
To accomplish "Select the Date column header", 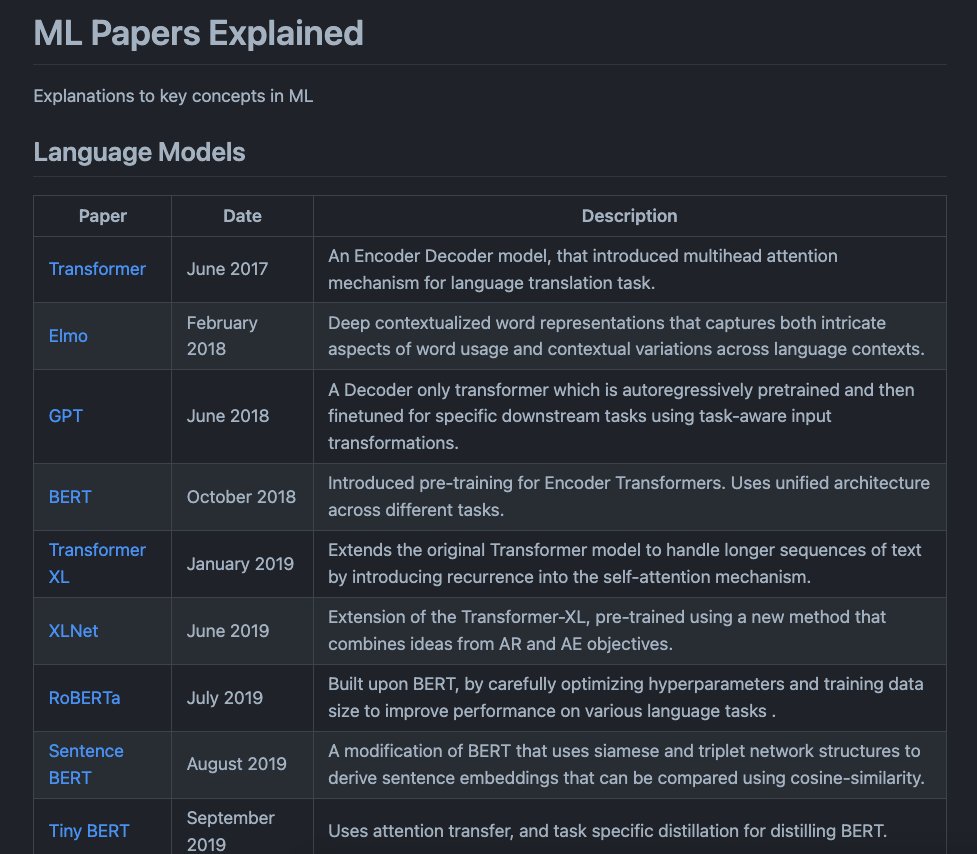I will (242, 216).
